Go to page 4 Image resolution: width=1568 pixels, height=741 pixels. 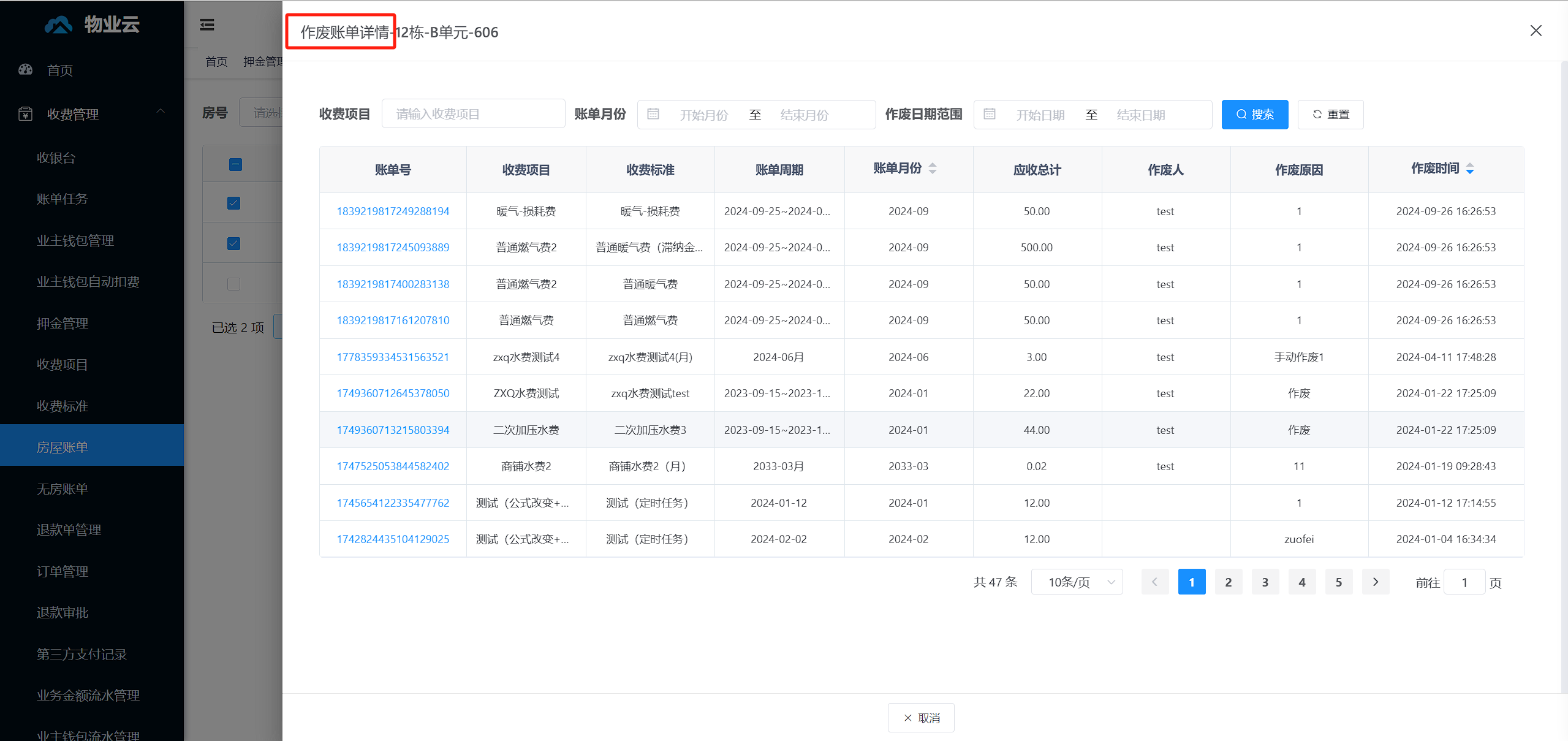[x=1302, y=582]
